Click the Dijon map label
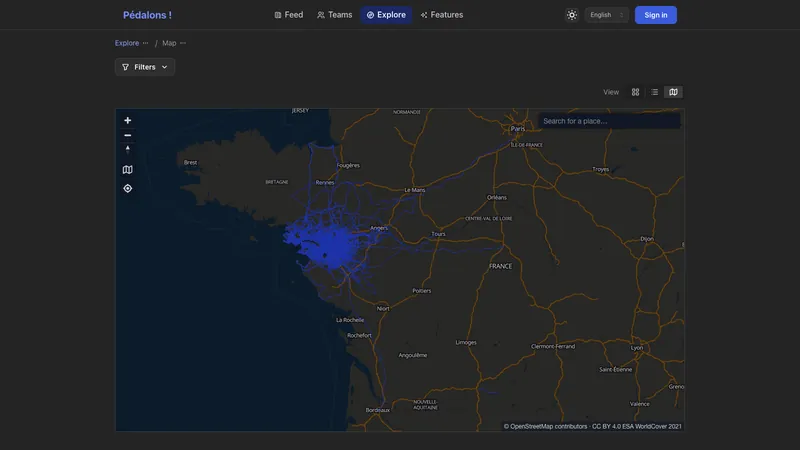800x450 pixels. [647, 239]
